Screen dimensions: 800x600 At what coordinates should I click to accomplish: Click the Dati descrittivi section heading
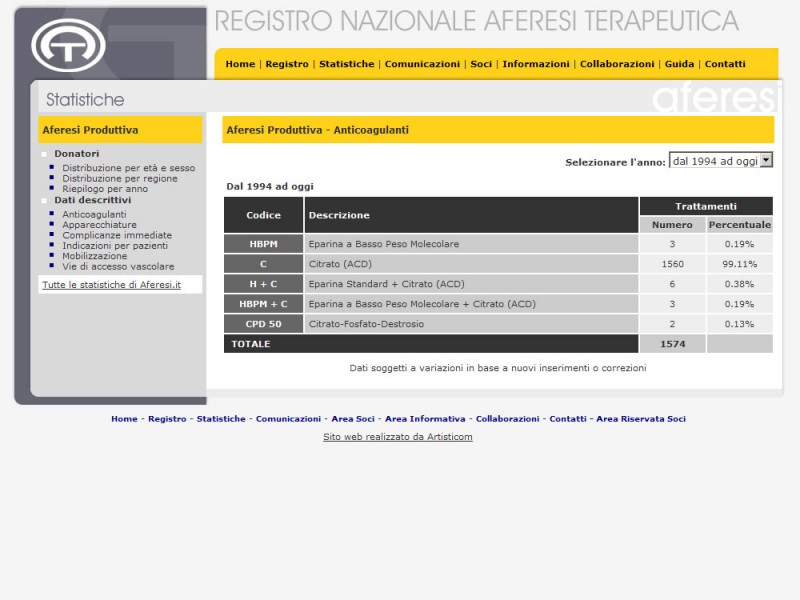[92, 200]
